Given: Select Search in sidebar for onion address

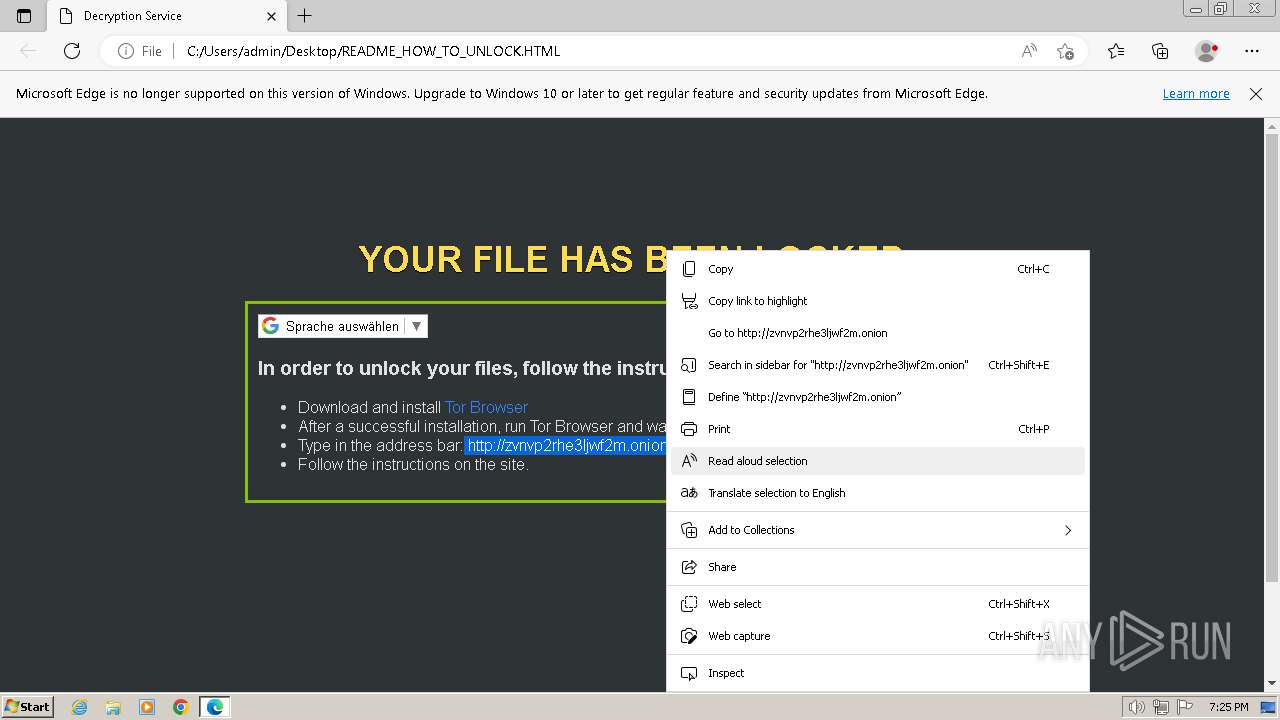Looking at the screenshot, I should (x=878, y=365).
